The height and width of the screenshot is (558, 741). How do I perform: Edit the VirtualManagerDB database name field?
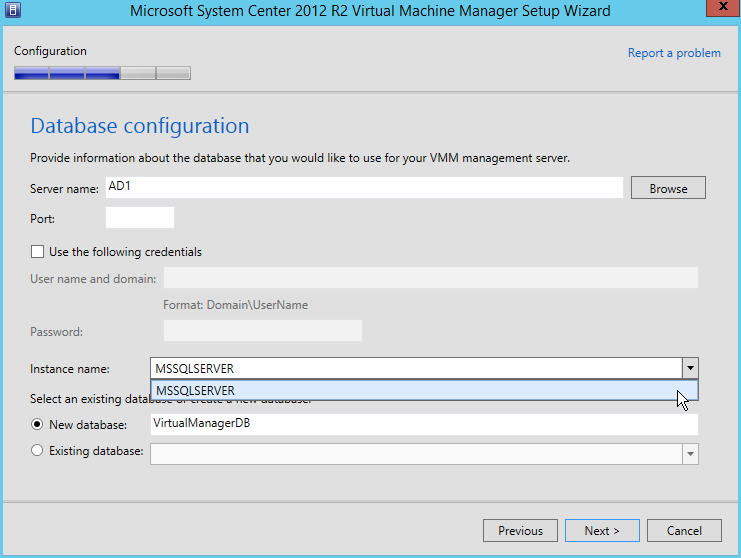(x=423, y=424)
